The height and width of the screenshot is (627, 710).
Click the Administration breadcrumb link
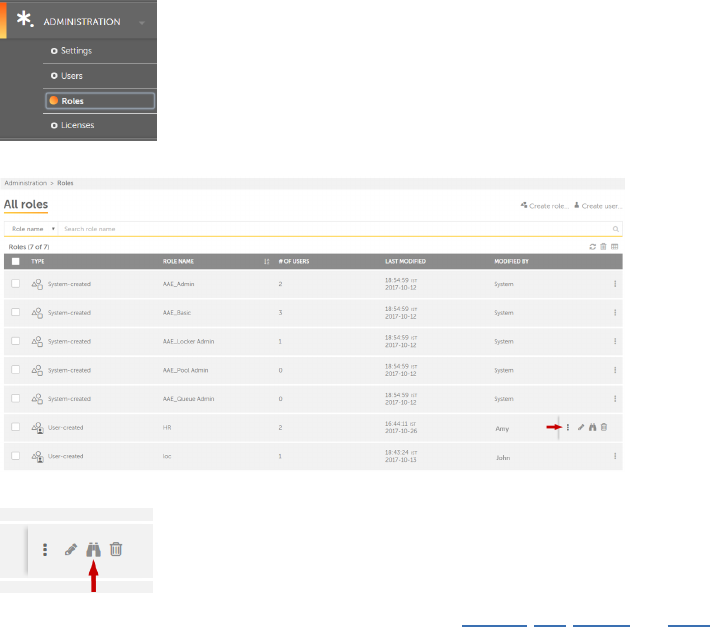click(26, 183)
